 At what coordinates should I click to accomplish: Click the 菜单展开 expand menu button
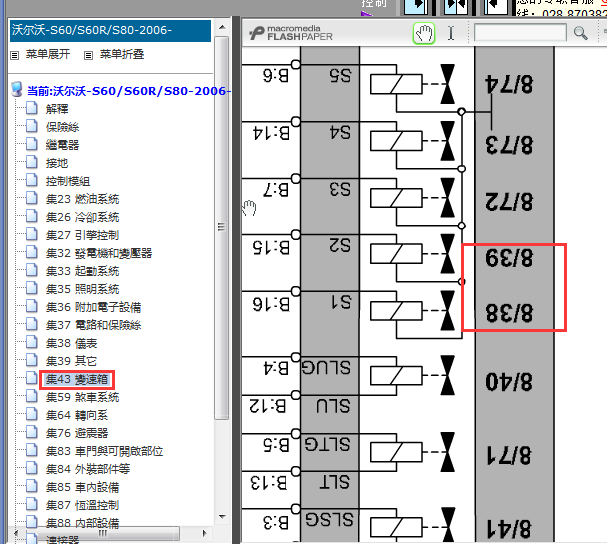[x=48, y=54]
